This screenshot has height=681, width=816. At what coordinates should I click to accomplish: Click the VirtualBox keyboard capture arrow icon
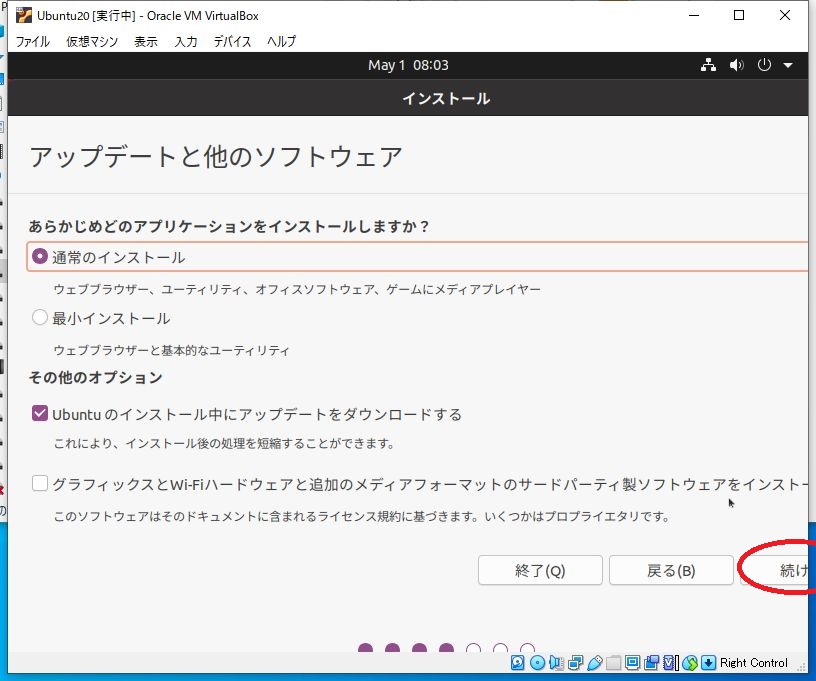708,663
